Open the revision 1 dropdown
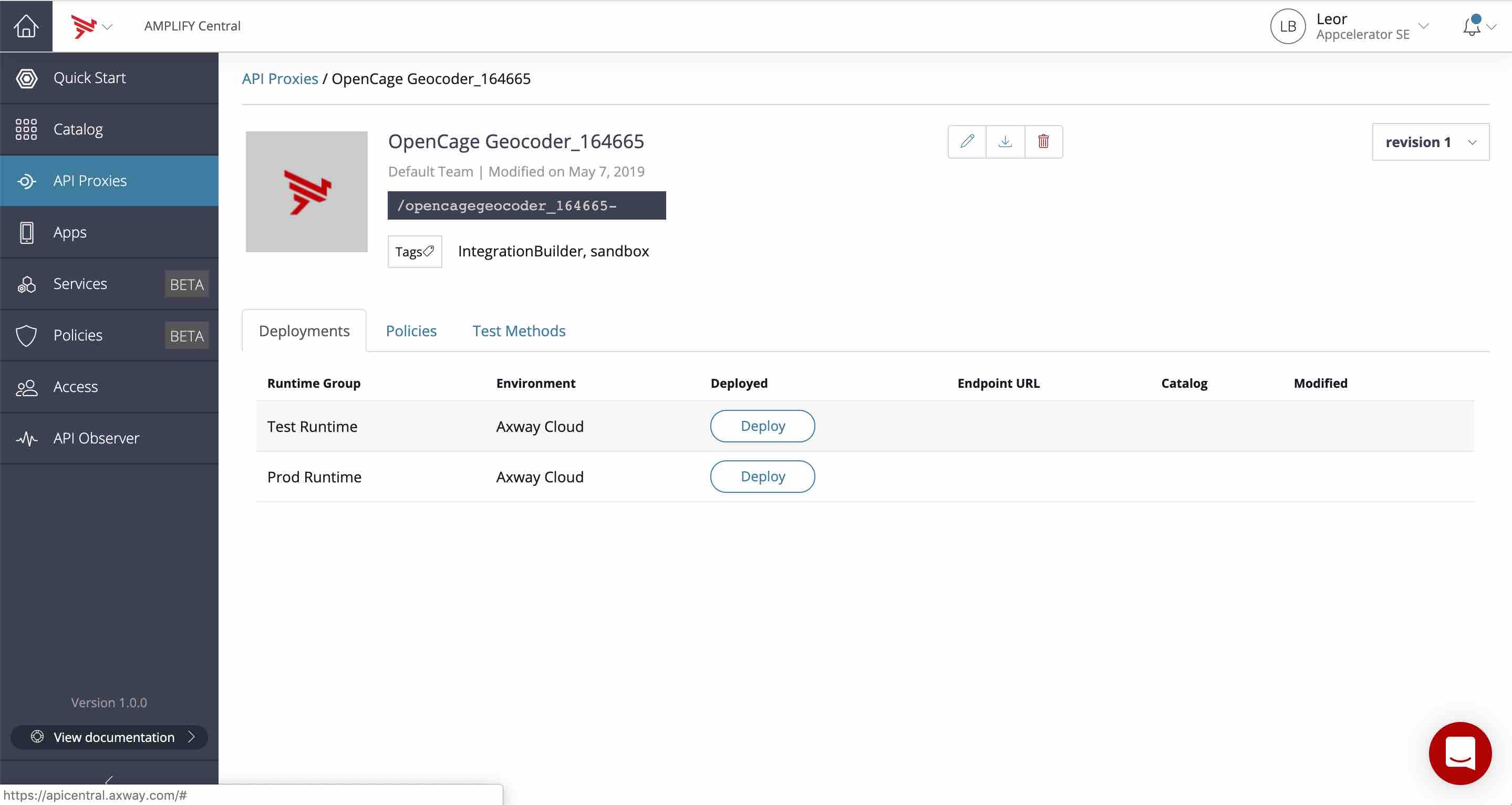 coord(1431,142)
